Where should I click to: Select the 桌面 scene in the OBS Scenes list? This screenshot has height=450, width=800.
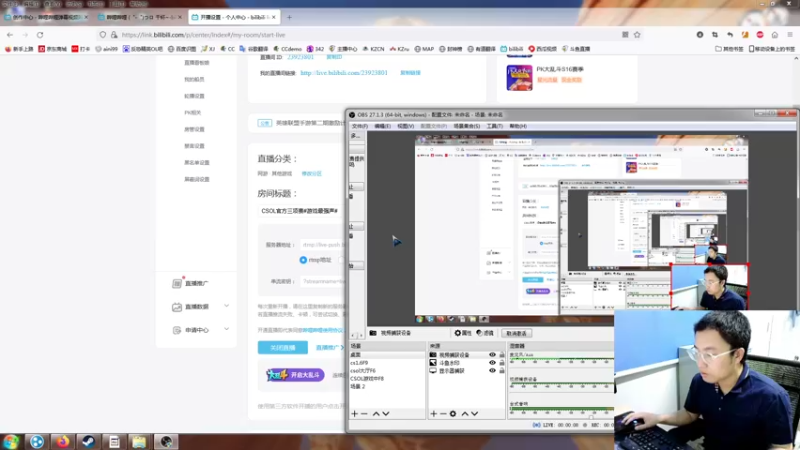(387, 355)
